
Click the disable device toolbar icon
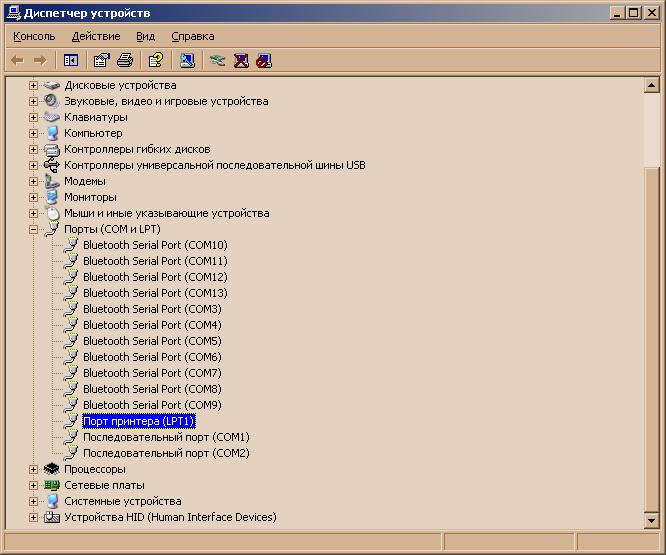264,60
